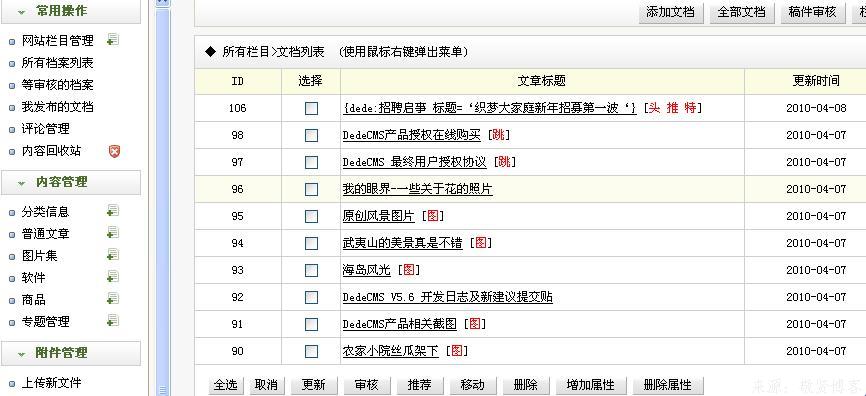Open 网站栏目管理 in sidebar
Image resolution: width=866 pixels, height=396 pixels.
(57, 40)
